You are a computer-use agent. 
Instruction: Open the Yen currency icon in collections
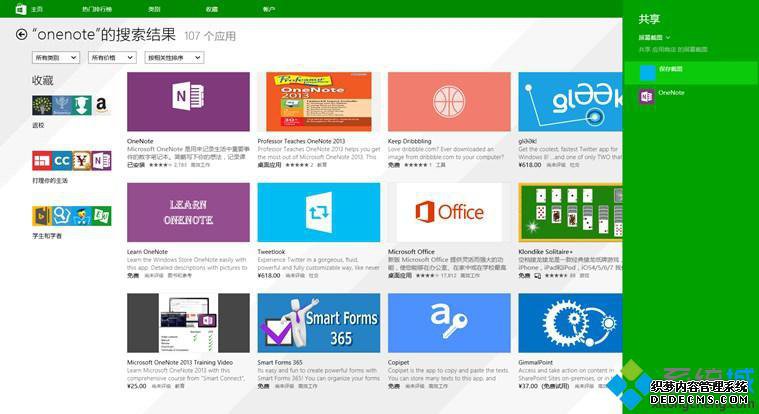pyautogui.click(x=82, y=160)
